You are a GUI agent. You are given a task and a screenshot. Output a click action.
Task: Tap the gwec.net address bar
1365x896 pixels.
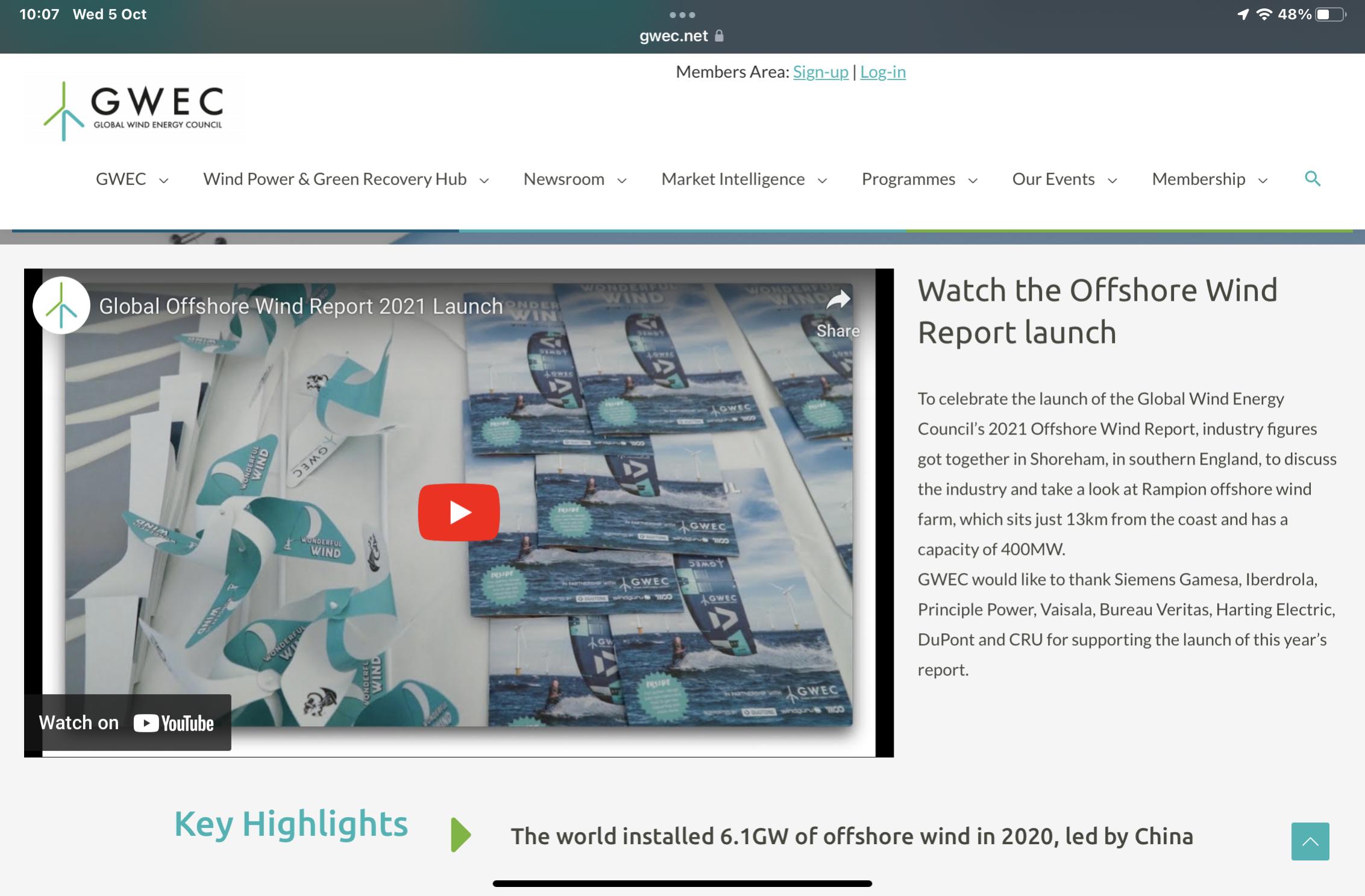point(682,36)
